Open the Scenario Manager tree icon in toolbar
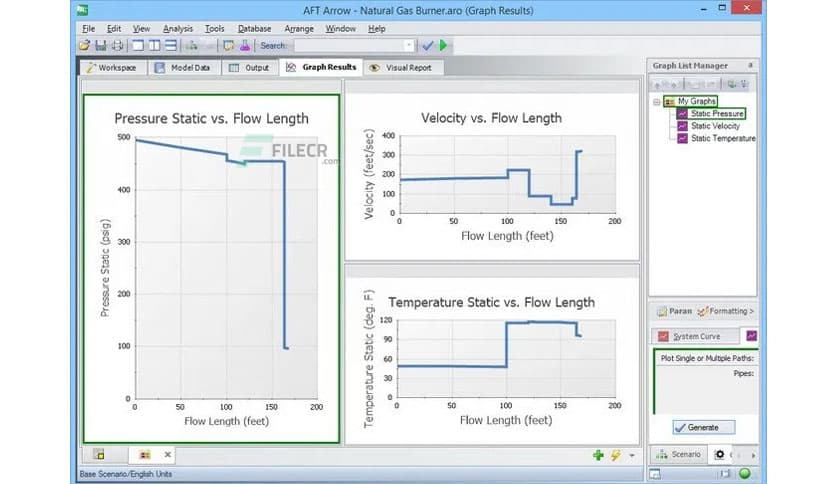Image resolution: width=836 pixels, height=484 pixels. [x=192, y=46]
